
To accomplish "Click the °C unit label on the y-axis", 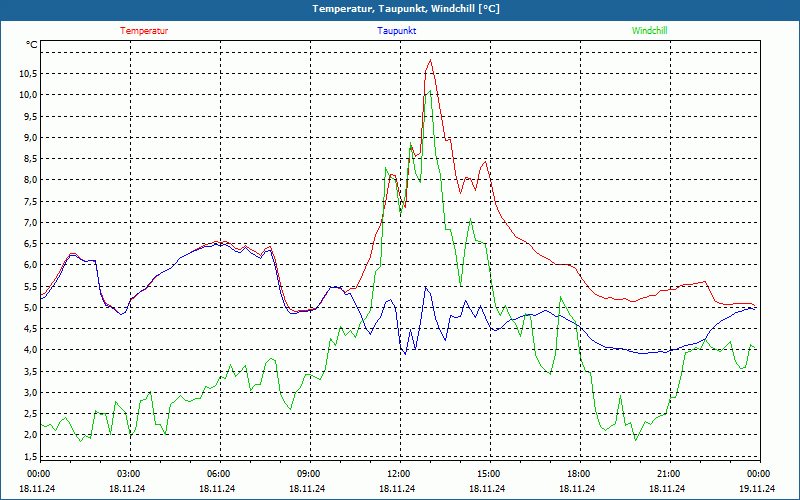I will coord(31,45).
